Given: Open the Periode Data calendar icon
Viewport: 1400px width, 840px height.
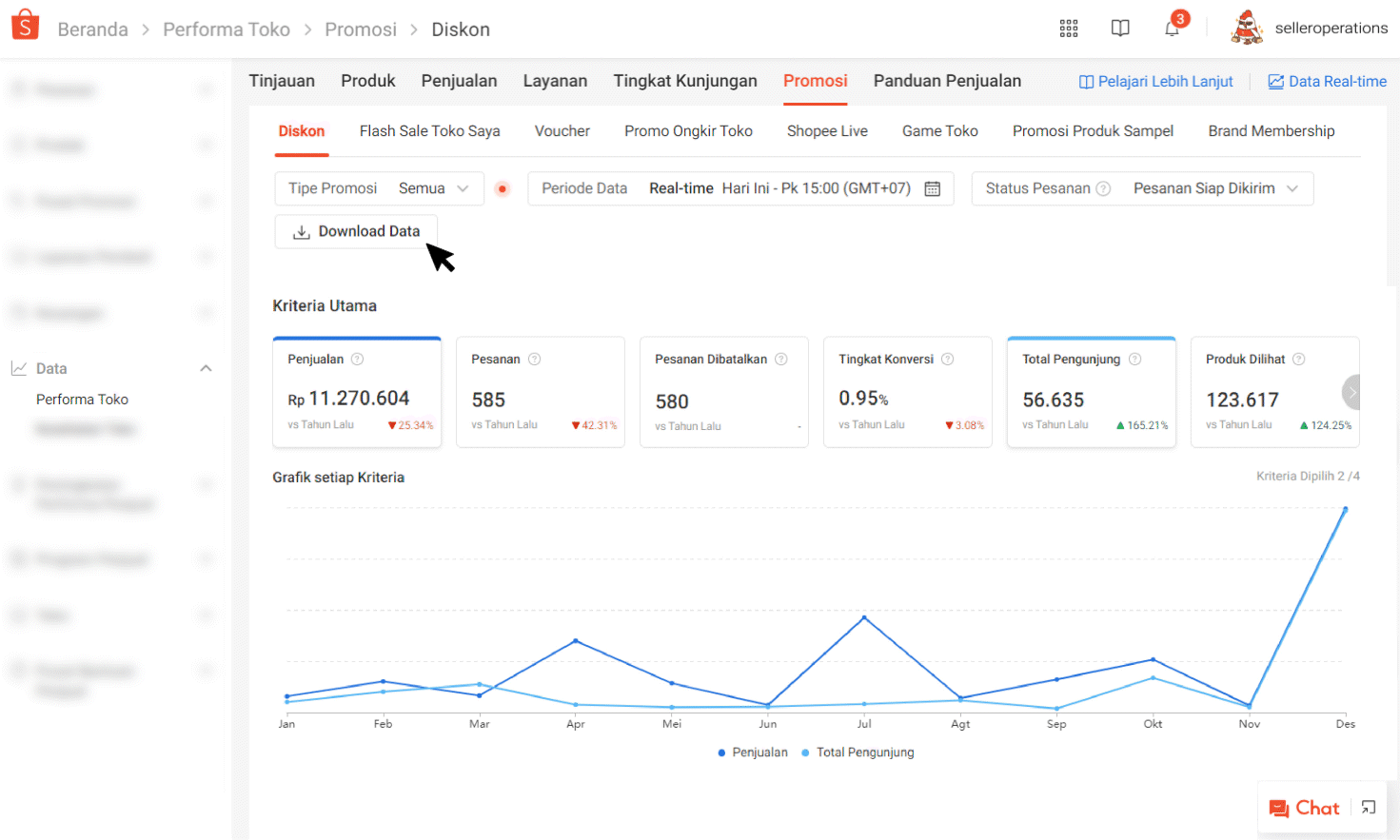Looking at the screenshot, I should click(933, 188).
